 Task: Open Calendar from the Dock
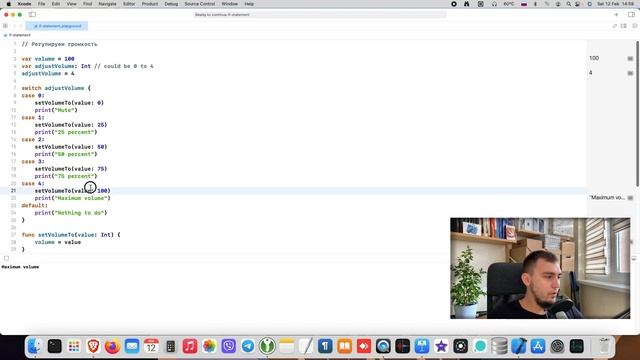point(151,347)
